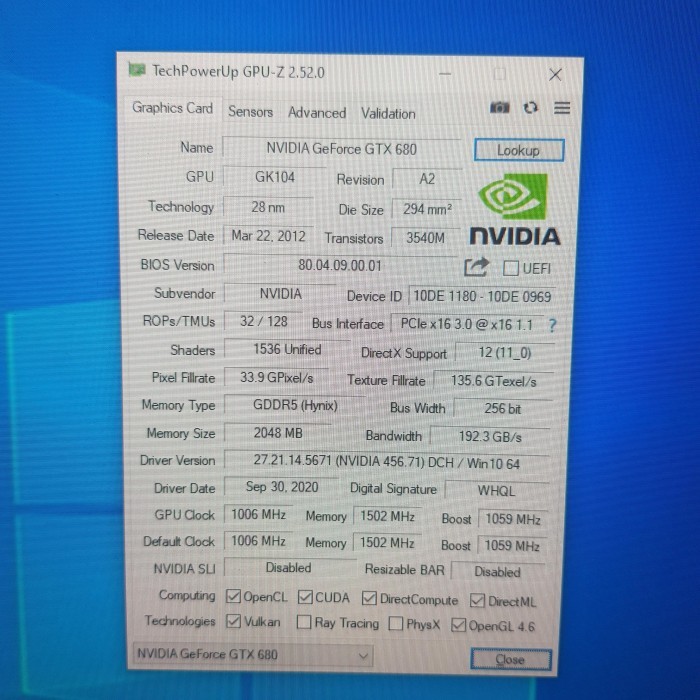
Task: Click the NVIDIA logo image
Action: (515, 210)
